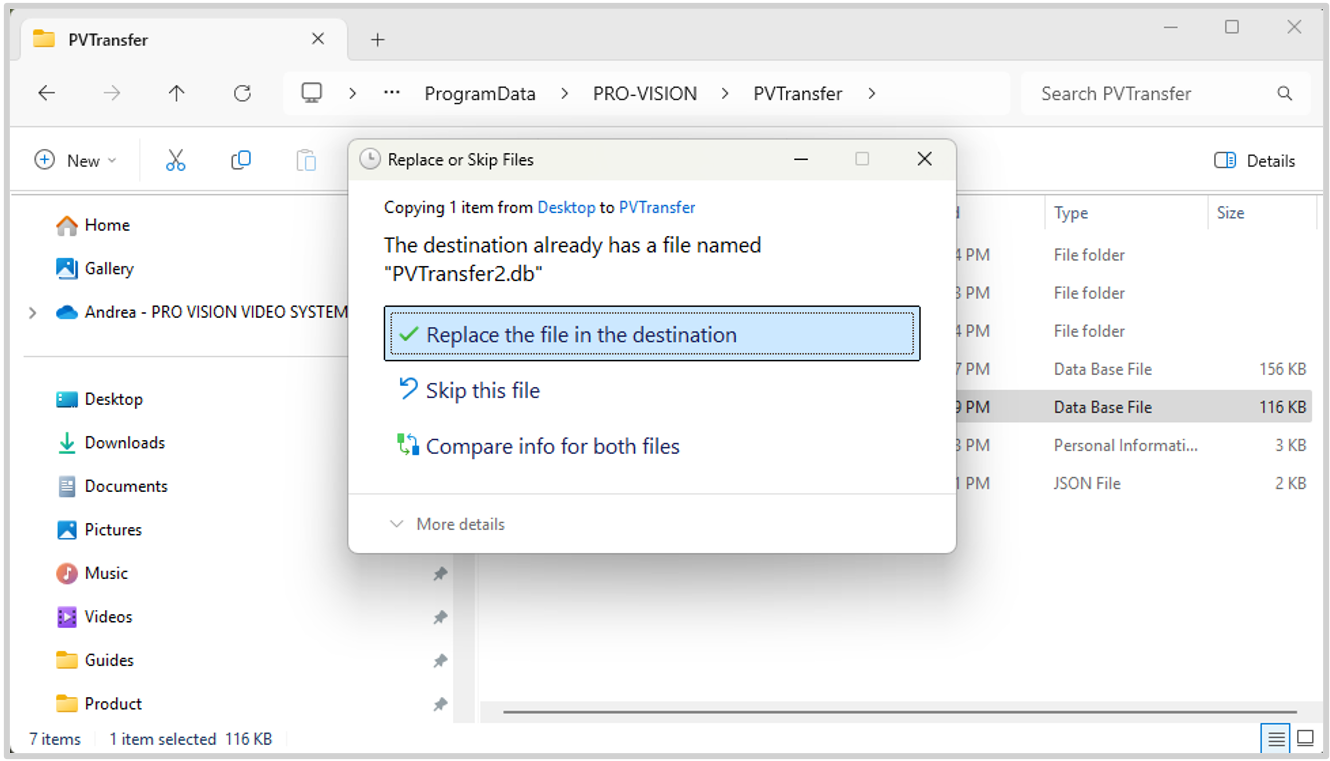Sort by the Size column header
The height and width of the screenshot is (761, 1330).
pos(1262,213)
